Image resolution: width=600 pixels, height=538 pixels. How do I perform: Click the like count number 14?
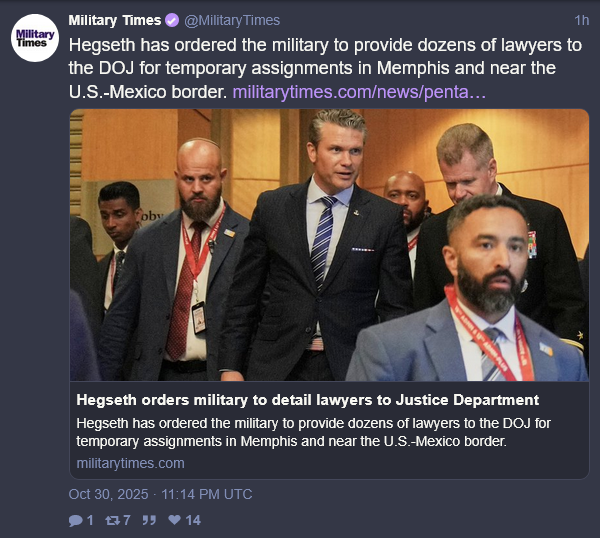pos(193,520)
